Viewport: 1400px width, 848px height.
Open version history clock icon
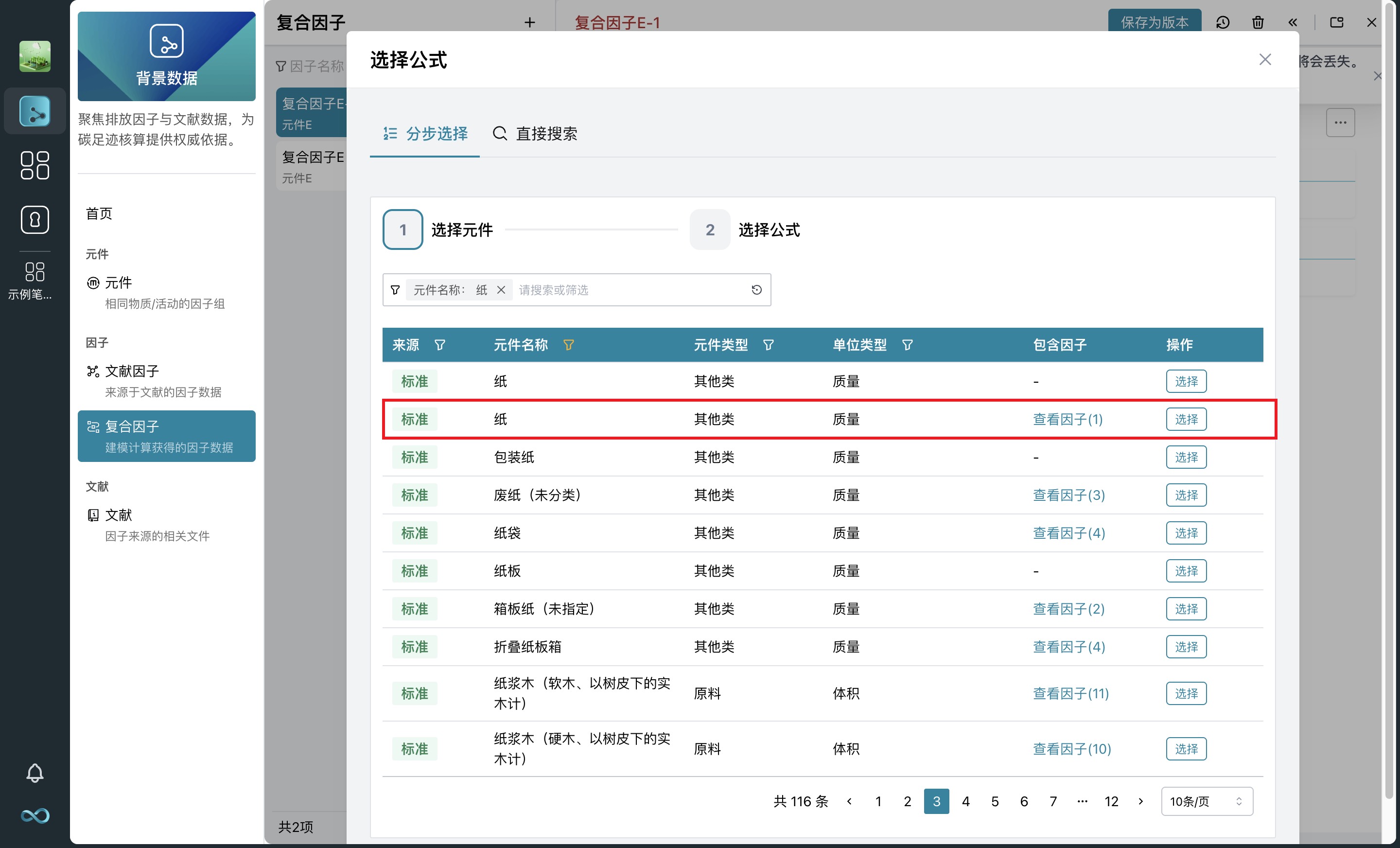(x=1223, y=23)
